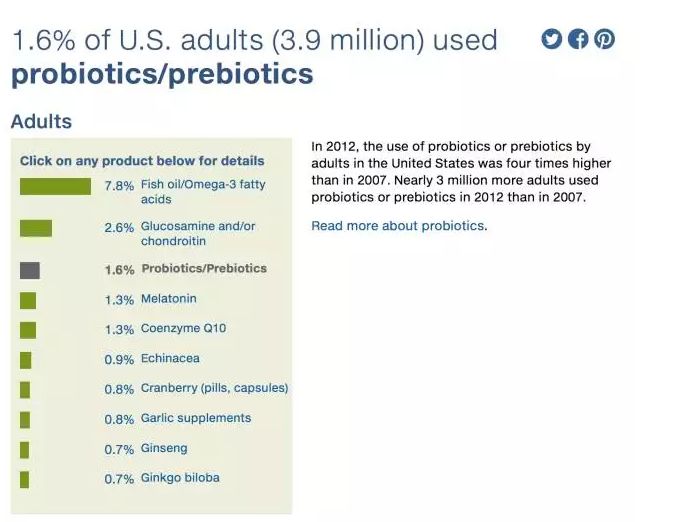Select Glucosamine and/or chondroitin product
Image resolution: width=683 pixels, height=522 pixels.
(x=198, y=234)
